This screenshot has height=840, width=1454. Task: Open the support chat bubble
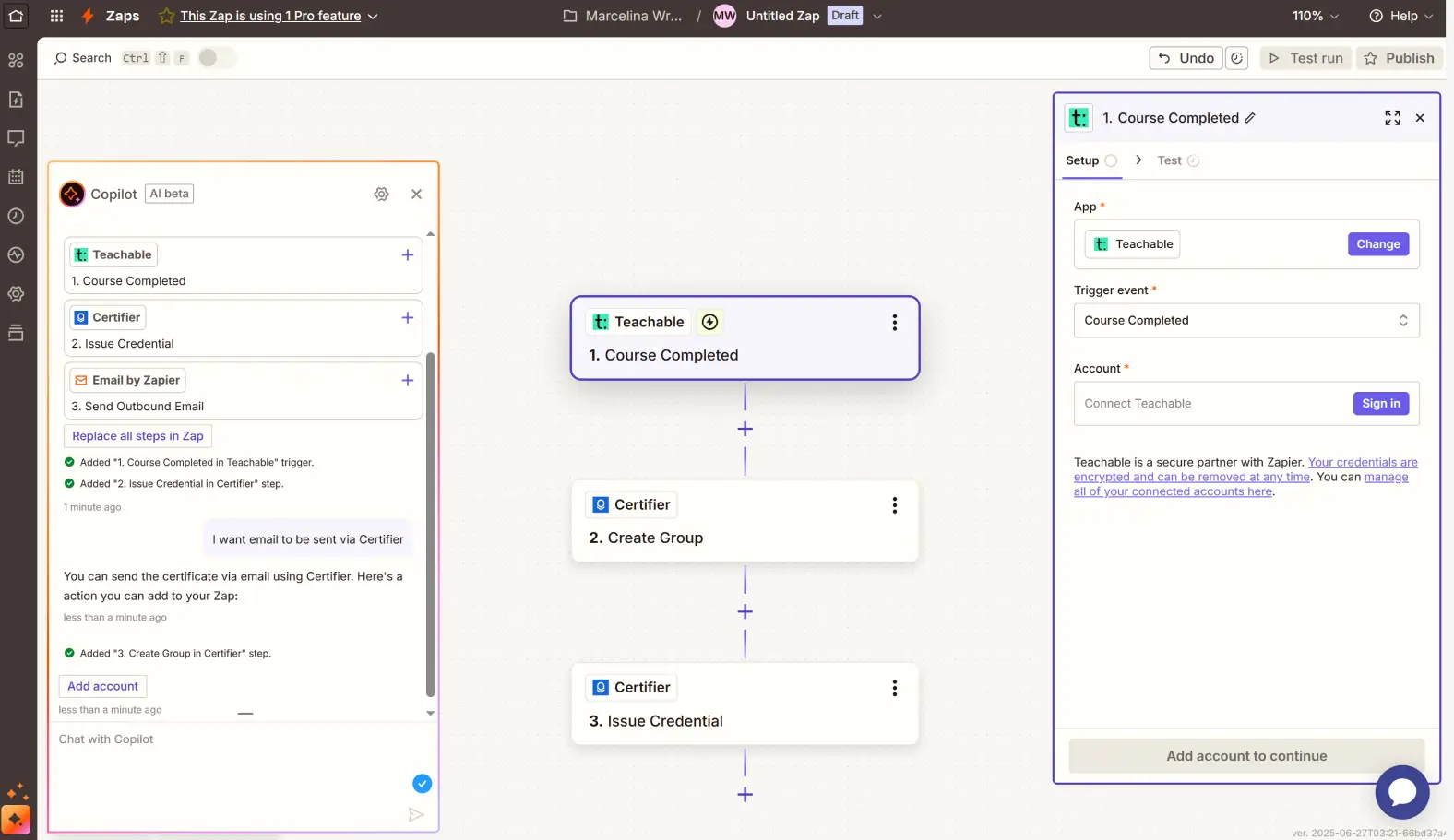tap(1401, 792)
